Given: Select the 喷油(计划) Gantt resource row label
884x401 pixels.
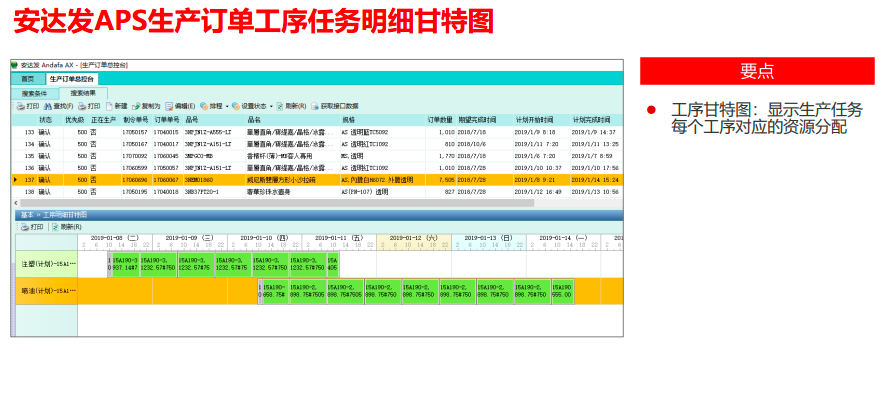Looking at the screenshot, I should point(46,292).
